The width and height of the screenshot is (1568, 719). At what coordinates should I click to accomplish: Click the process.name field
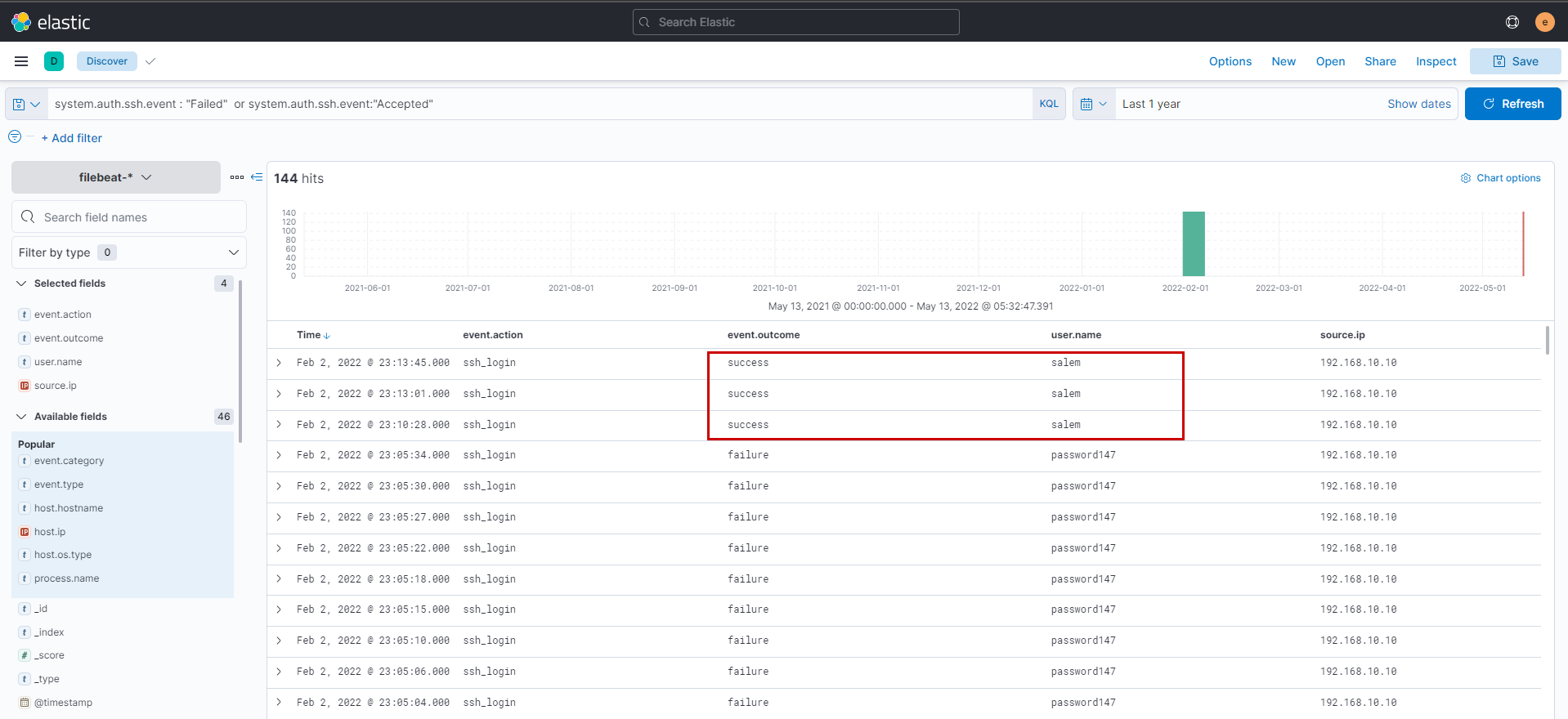click(x=67, y=578)
